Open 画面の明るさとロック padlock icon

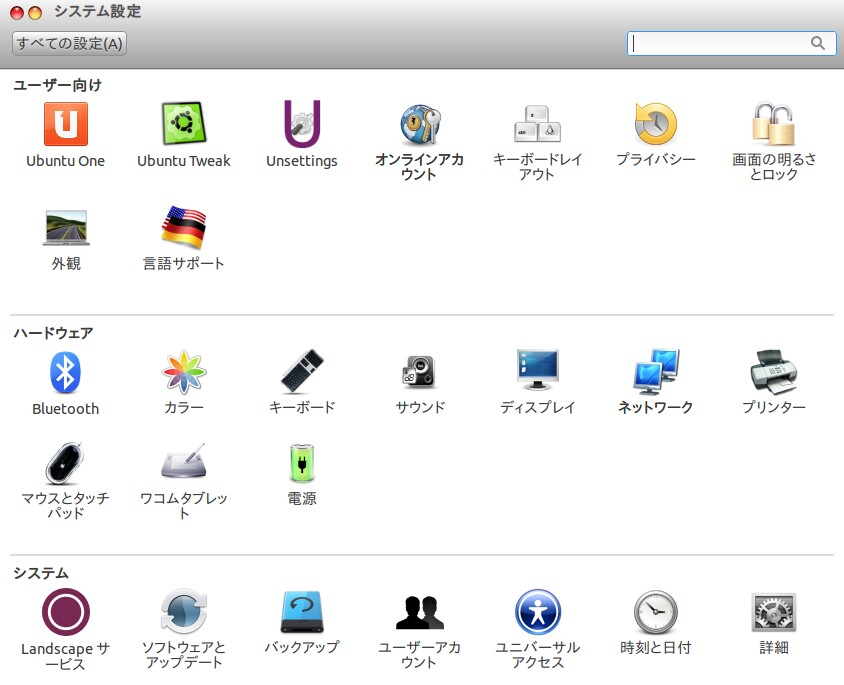click(x=773, y=124)
